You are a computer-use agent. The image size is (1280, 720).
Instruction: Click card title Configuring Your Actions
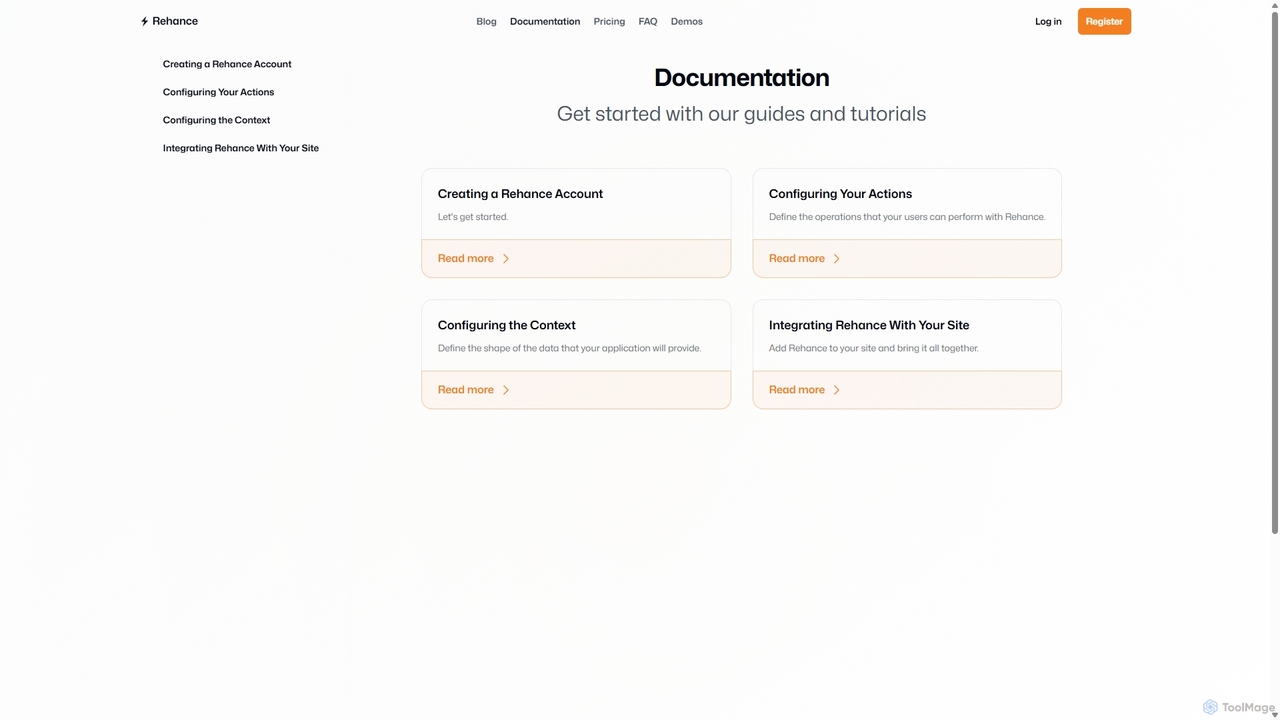coord(840,194)
